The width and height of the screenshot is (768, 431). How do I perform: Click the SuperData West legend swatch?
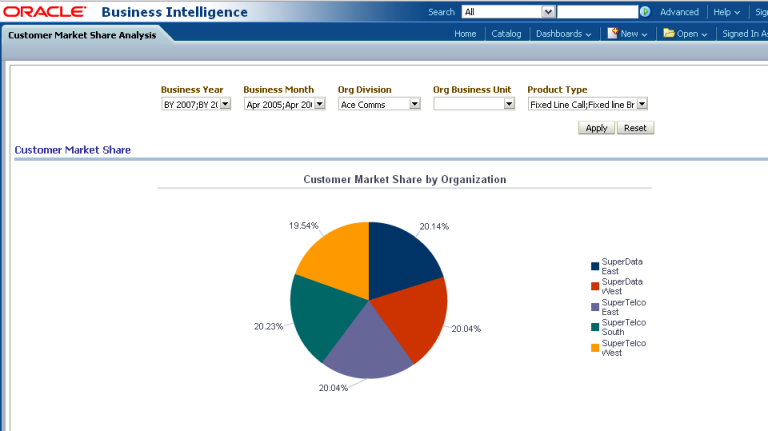(595, 287)
